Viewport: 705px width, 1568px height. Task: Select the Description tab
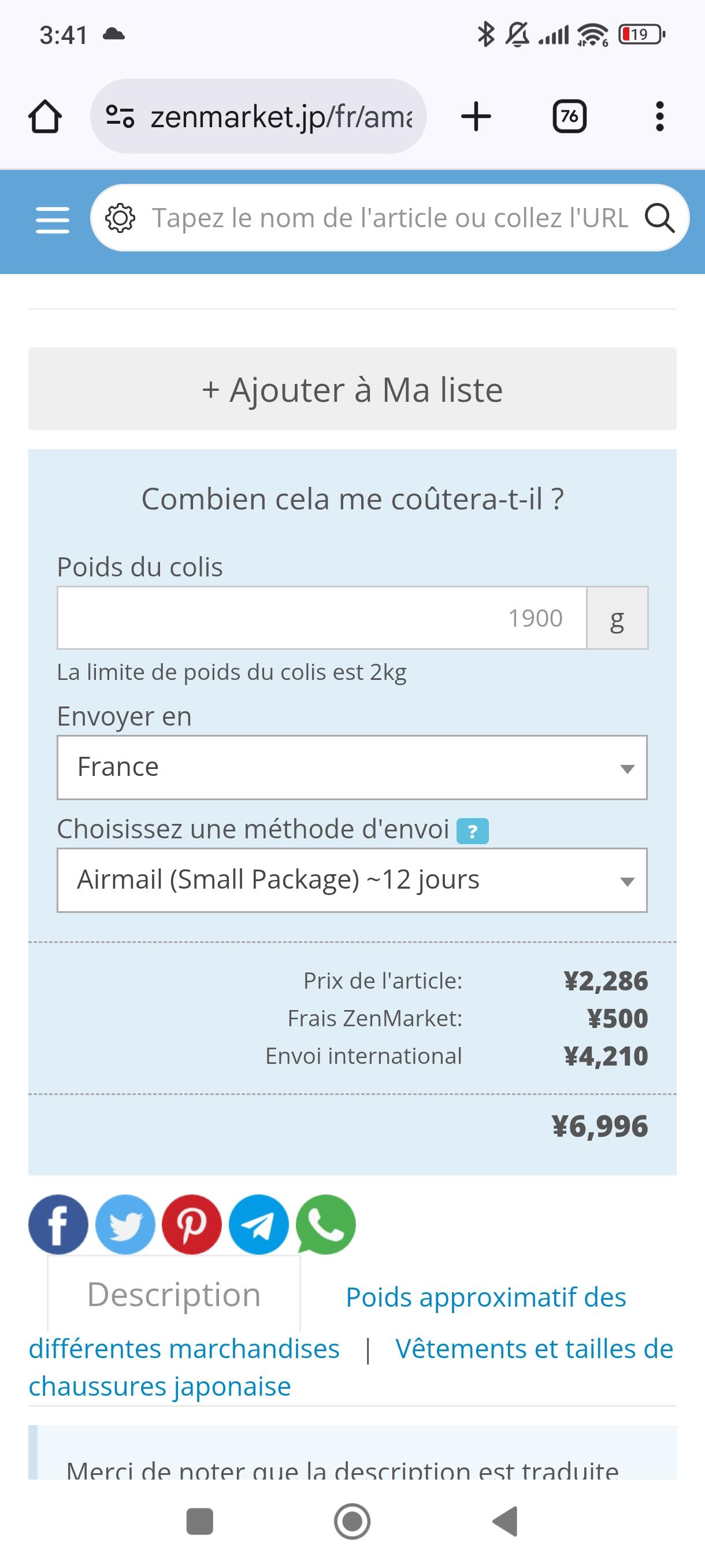coord(174,1295)
